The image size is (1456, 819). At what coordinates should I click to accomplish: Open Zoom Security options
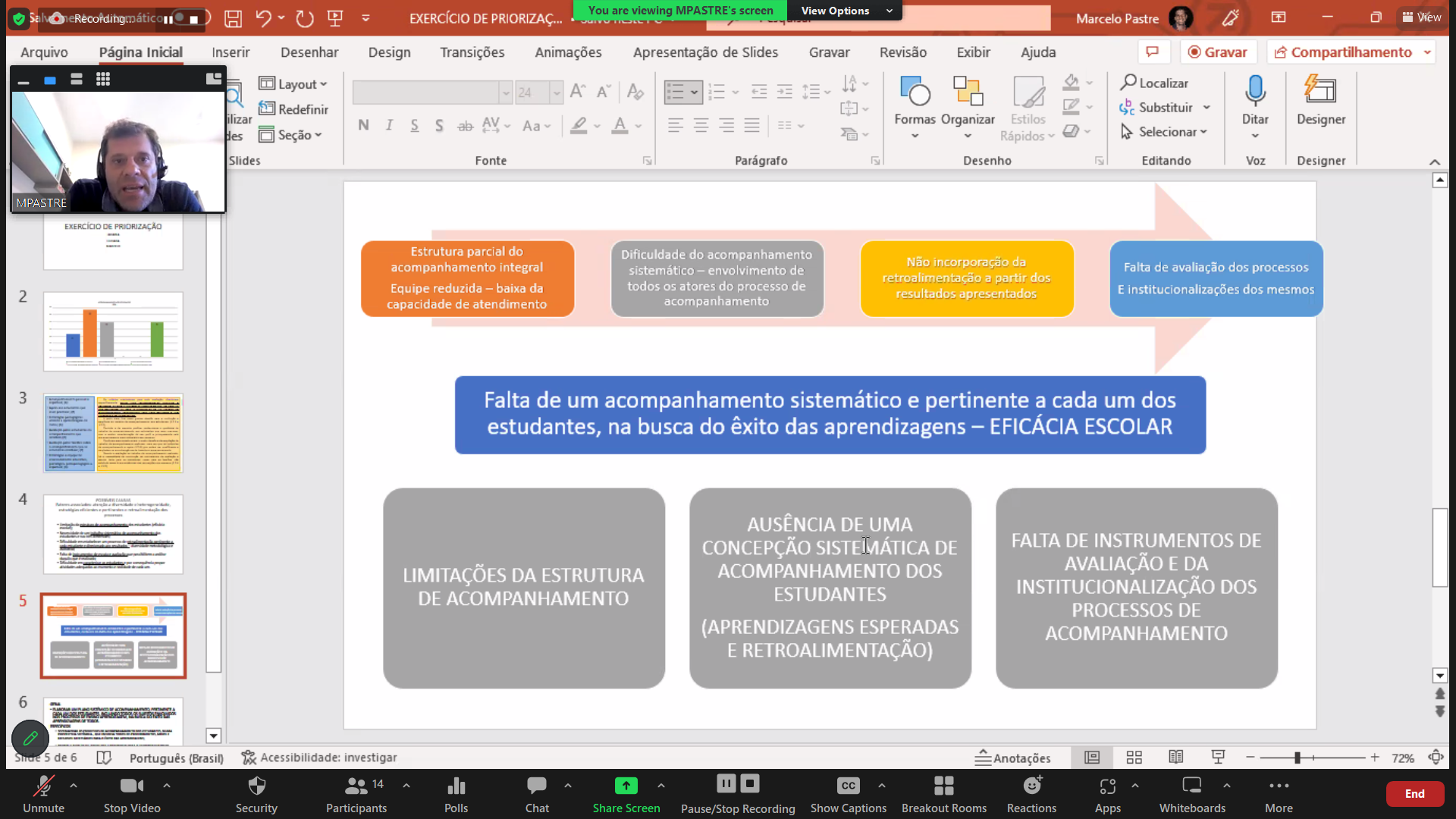click(256, 794)
